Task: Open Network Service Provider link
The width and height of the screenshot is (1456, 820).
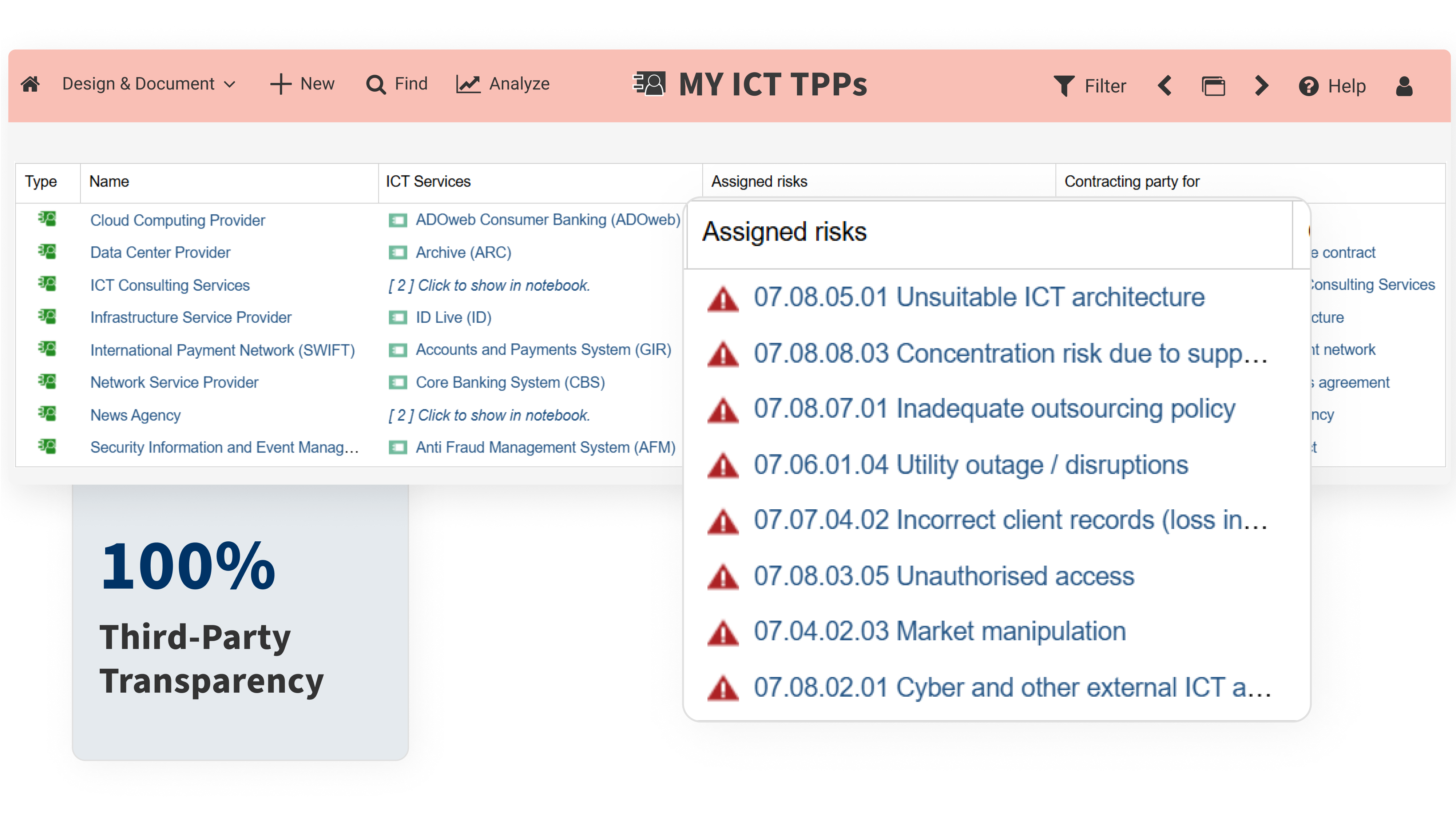Action: (x=174, y=382)
